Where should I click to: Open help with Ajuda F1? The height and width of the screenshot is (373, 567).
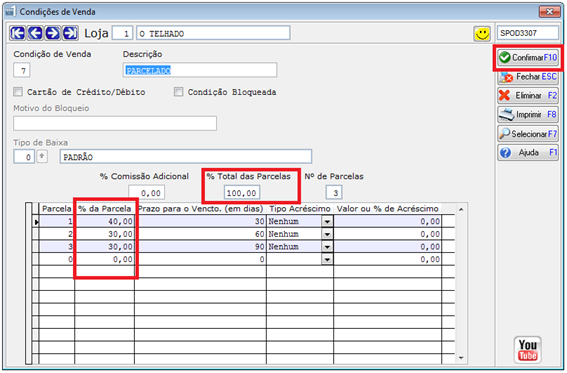[x=528, y=153]
